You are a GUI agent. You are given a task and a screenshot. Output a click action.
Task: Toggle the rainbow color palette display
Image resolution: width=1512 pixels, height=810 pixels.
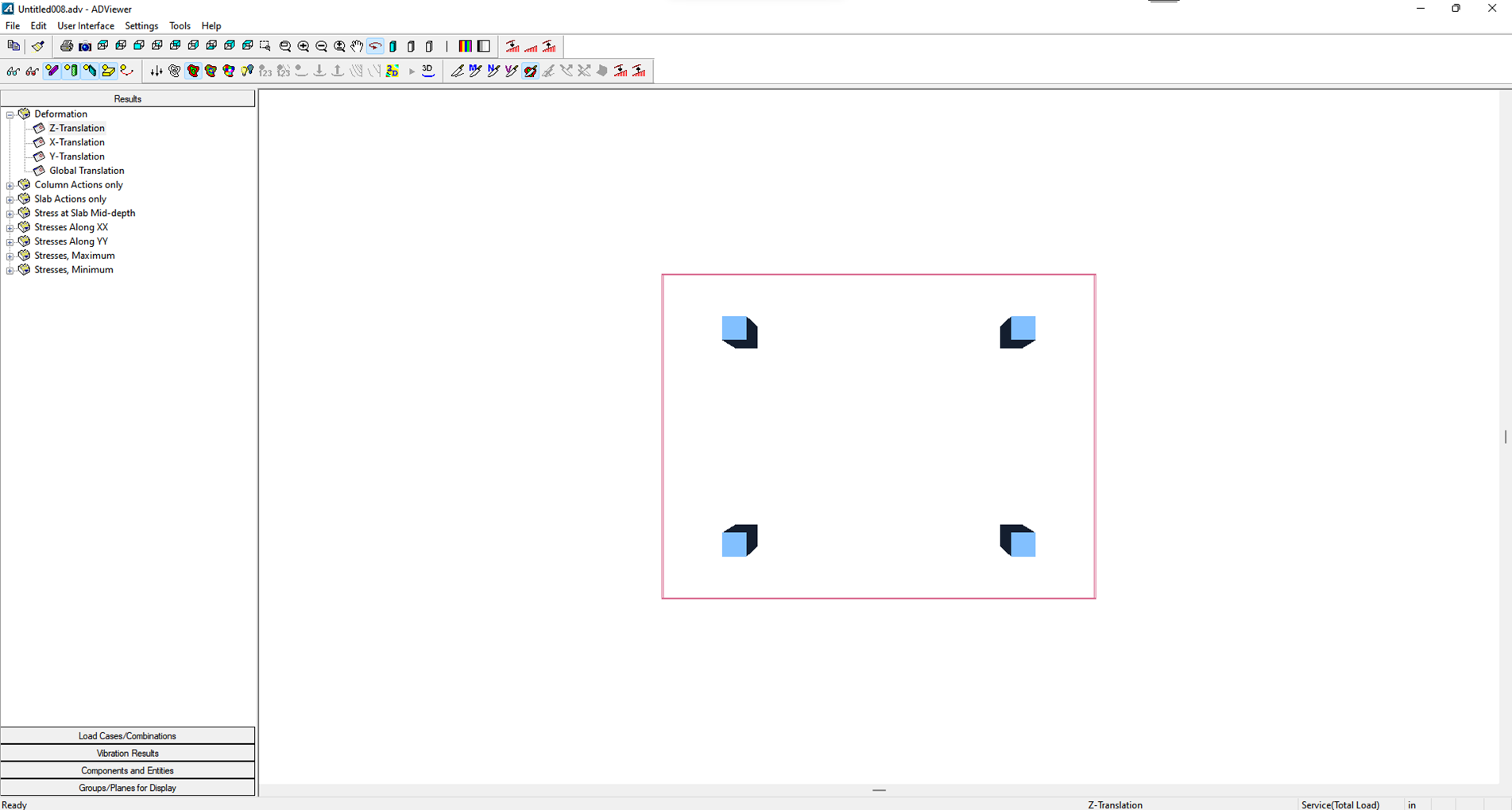click(465, 46)
